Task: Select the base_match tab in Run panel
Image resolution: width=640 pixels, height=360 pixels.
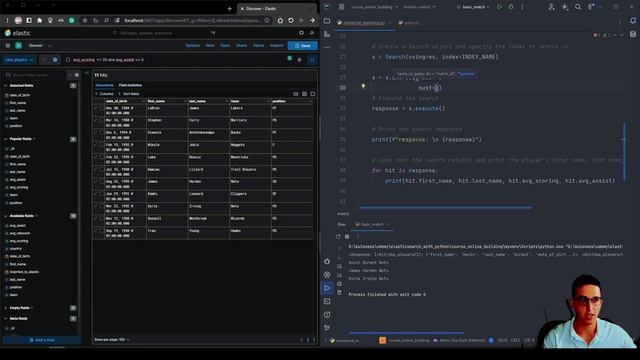Action: tap(371, 224)
